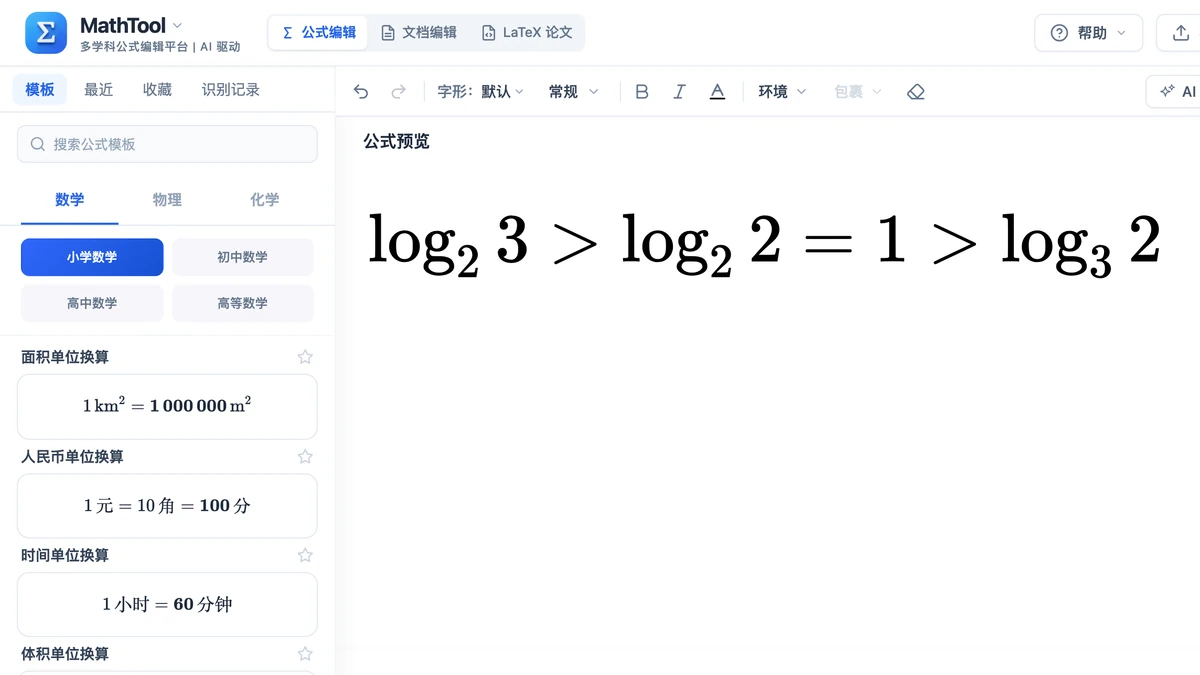Select the 收藏 sidebar tab
The height and width of the screenshot is (675, 1200).
pos(157,90)
